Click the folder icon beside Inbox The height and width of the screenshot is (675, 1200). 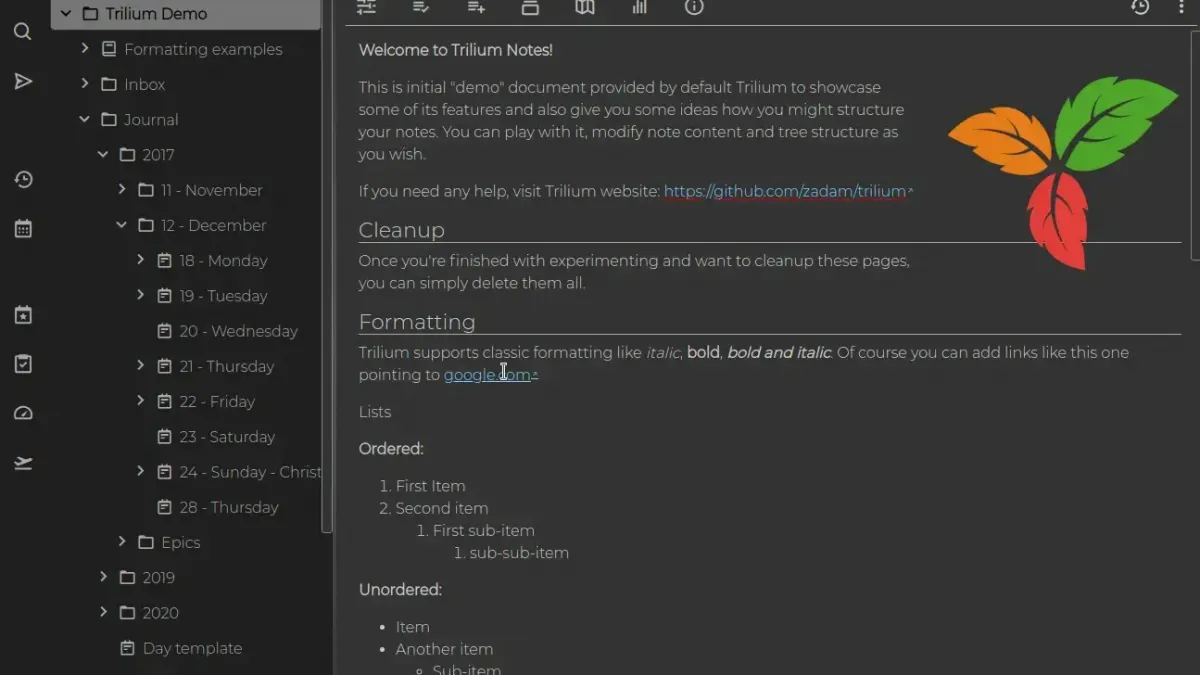(109, 84)
